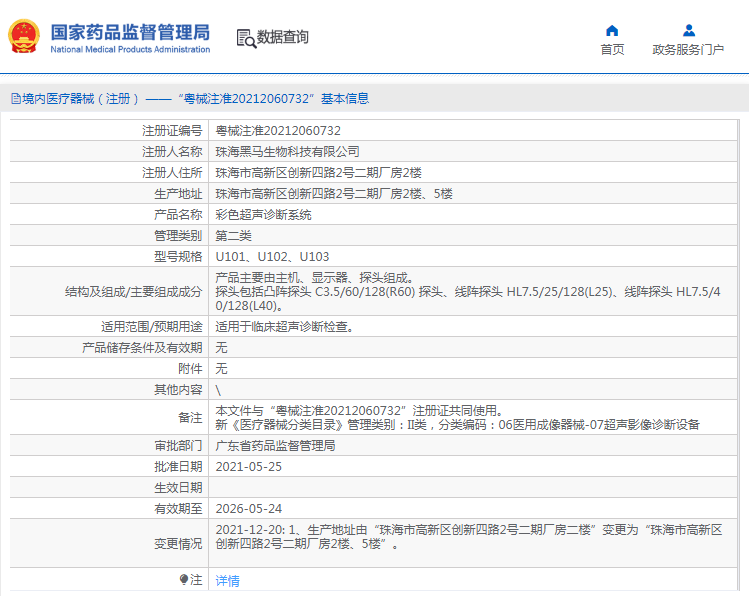Select model value U101、U102、U103
The image size is (749, 596).
coord(272,257)
